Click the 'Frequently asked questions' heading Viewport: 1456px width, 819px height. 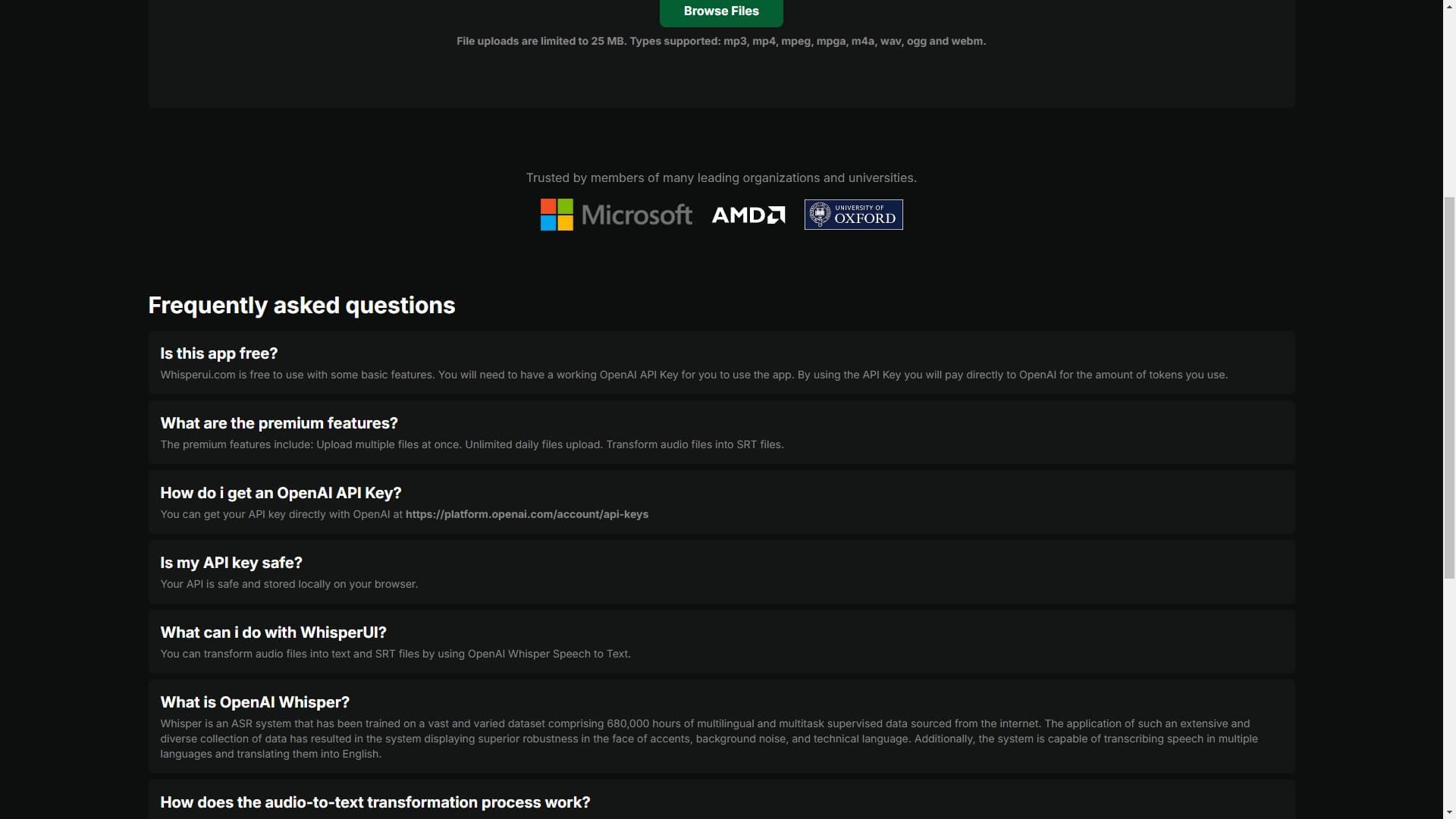(x=301, y=306)
